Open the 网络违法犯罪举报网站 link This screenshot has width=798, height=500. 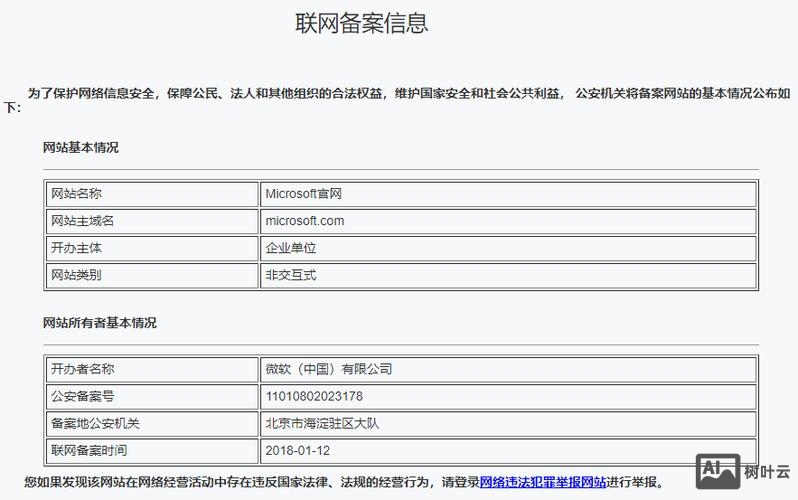click(x=543, y=482)
